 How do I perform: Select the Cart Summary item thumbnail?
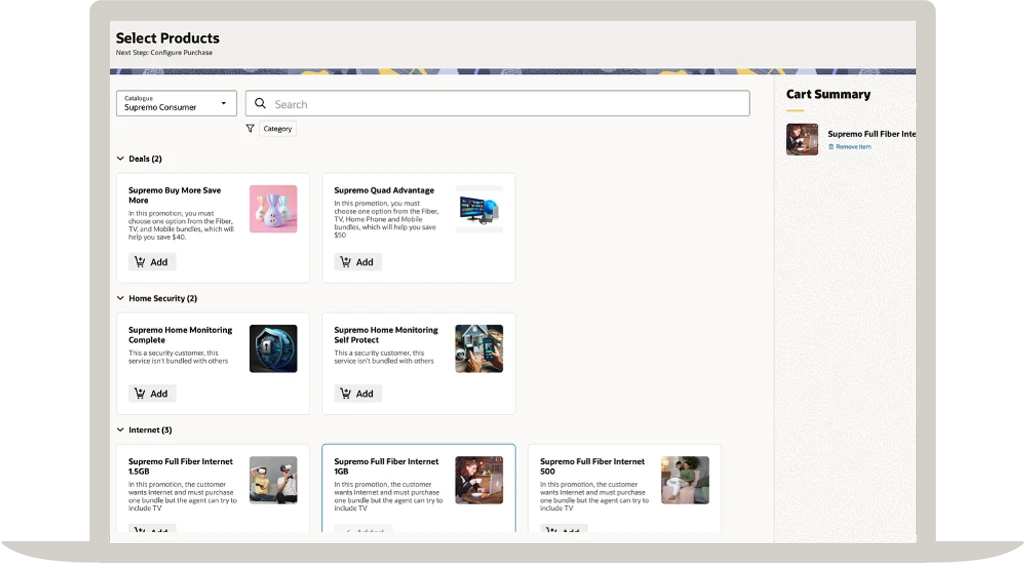pyautogui.click(x=802, y=139)
